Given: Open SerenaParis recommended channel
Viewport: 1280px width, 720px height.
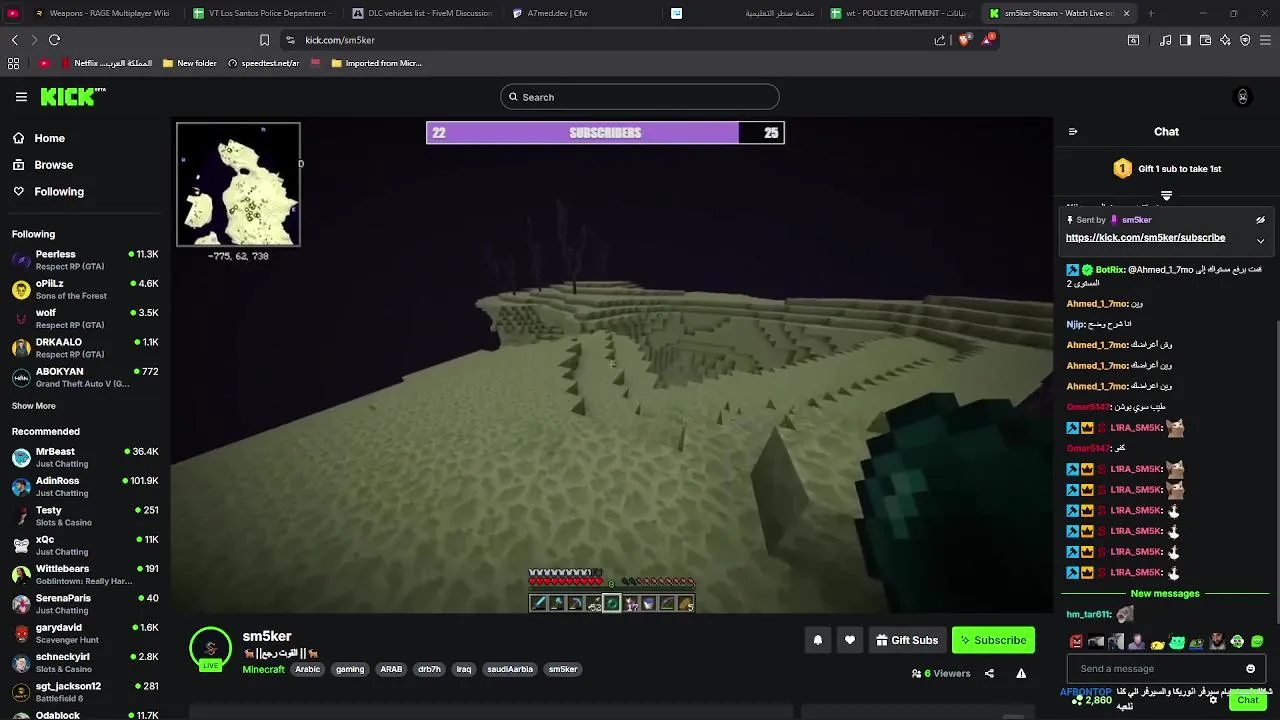Looking at the screenshot, I should click(x=85, y=604).
